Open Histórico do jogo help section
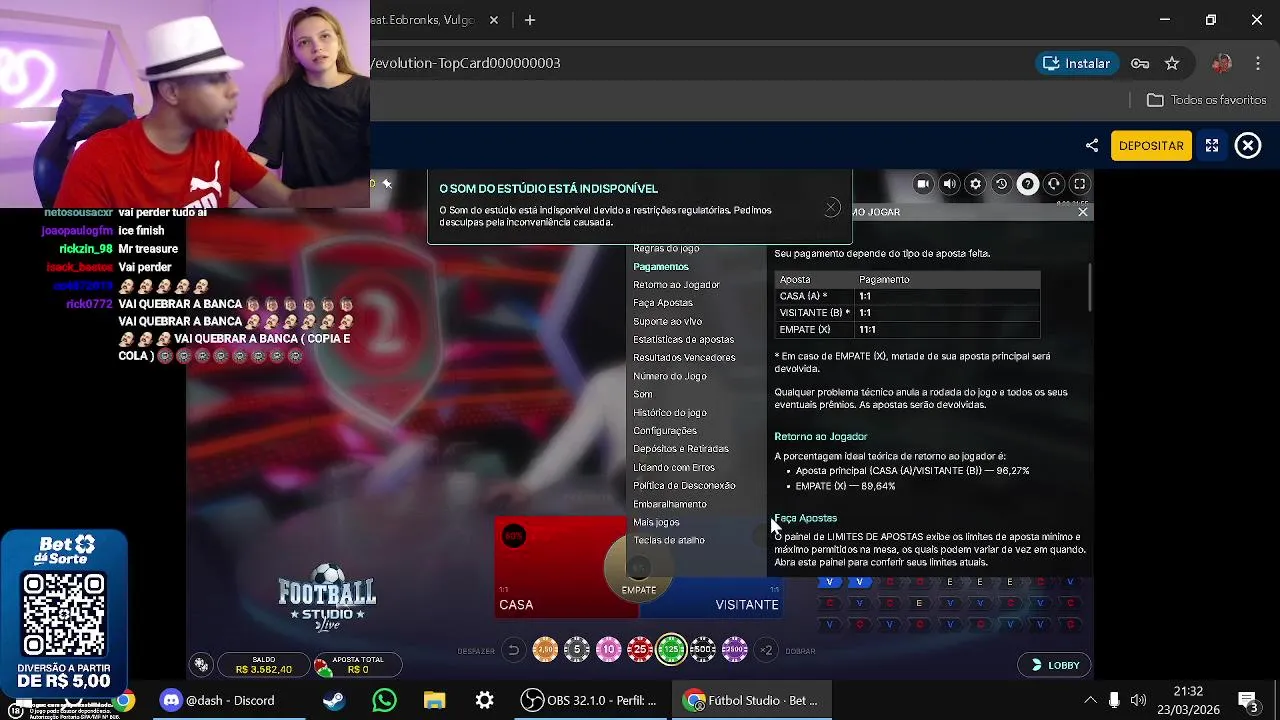 coord(670,413)
